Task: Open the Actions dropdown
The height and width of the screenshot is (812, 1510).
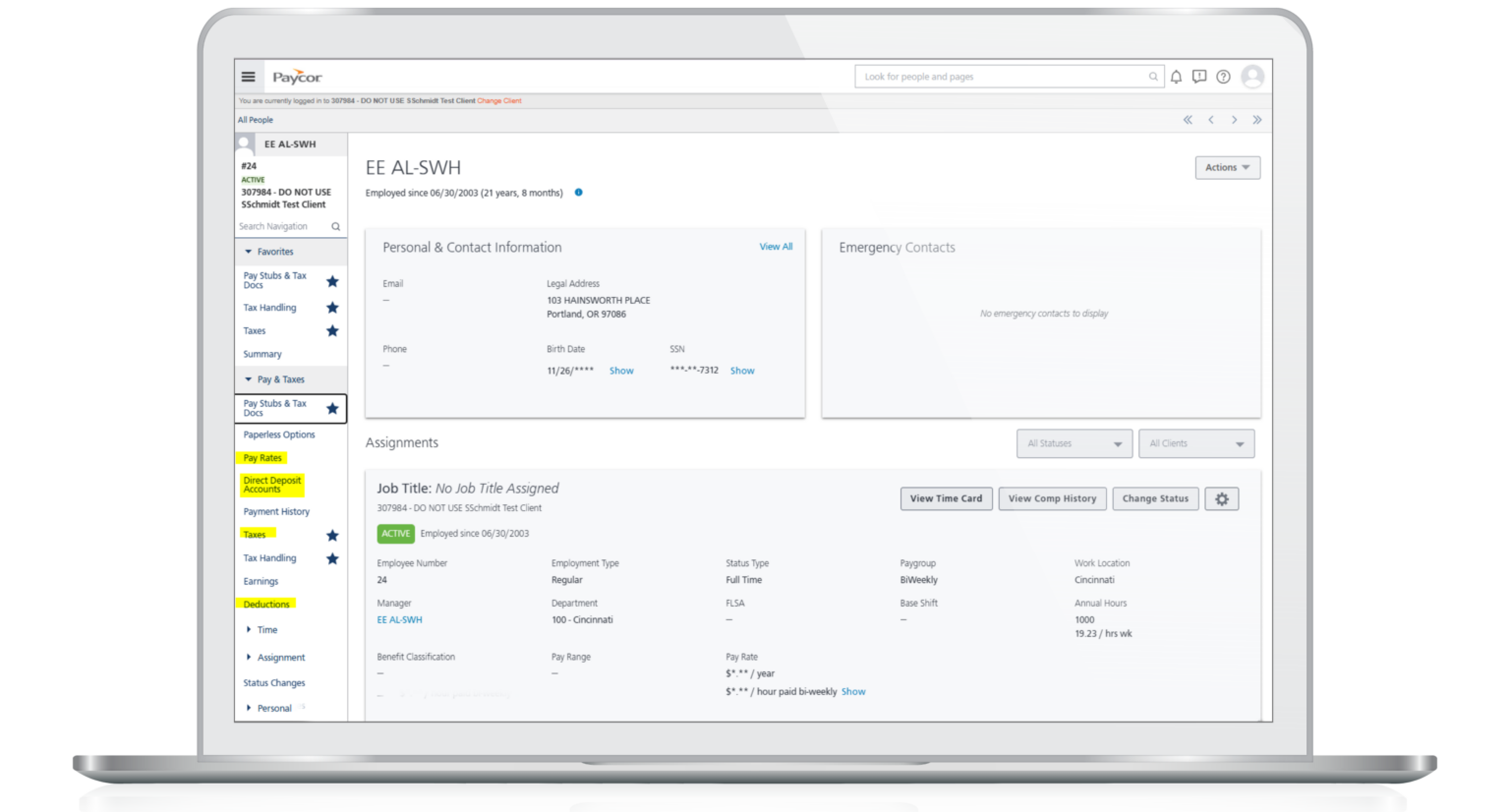Action: 1226,167
